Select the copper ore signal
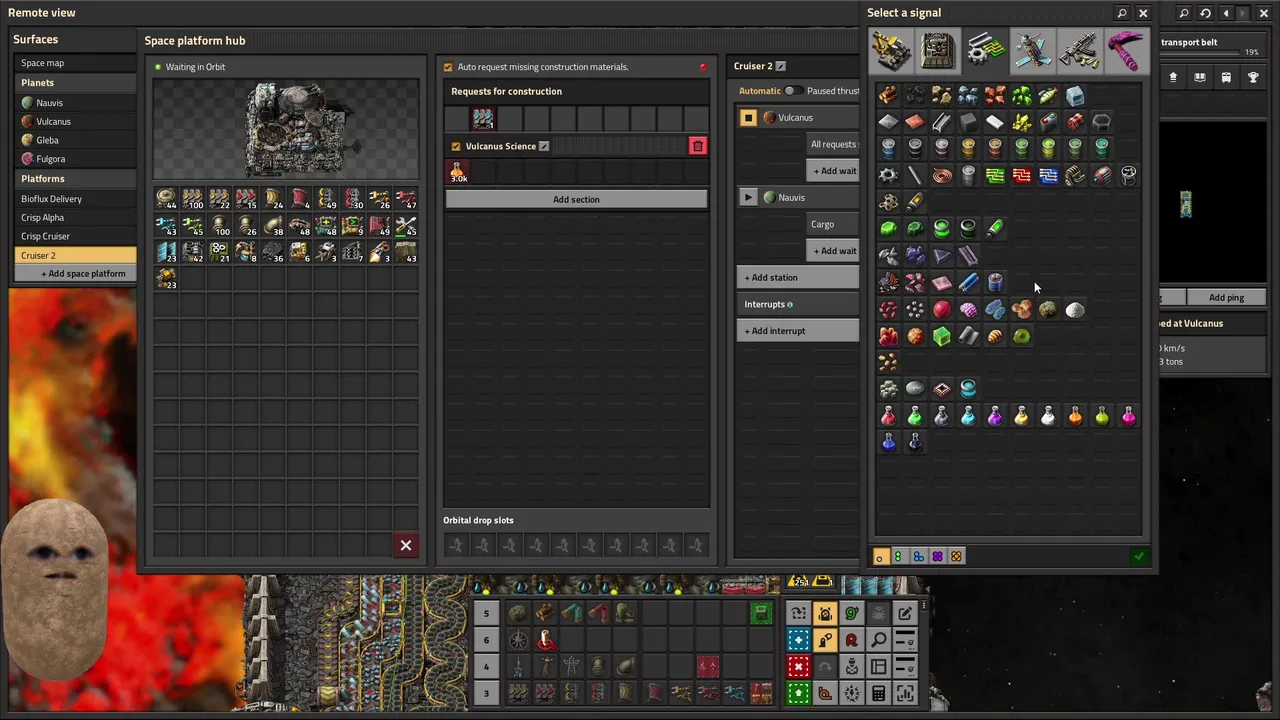 click(995, 95)
